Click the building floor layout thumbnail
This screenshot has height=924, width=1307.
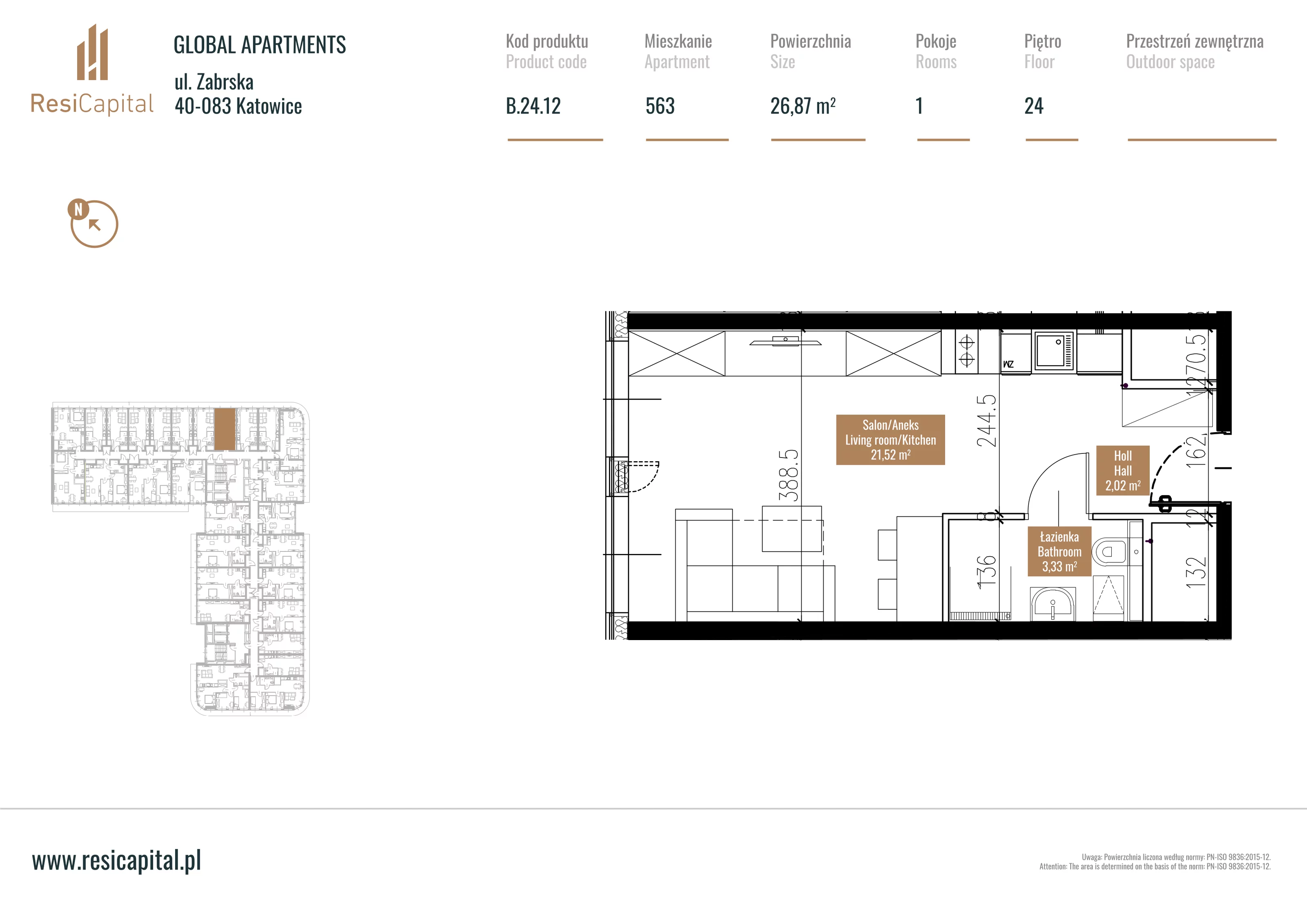point(181,558)
